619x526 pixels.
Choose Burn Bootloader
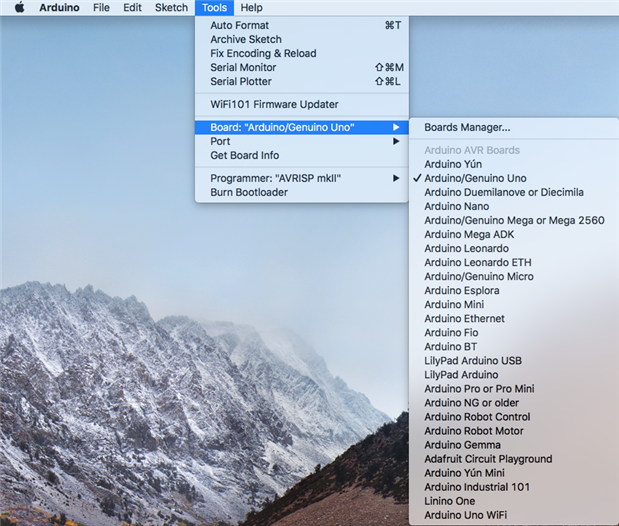[x=302, y=192]
